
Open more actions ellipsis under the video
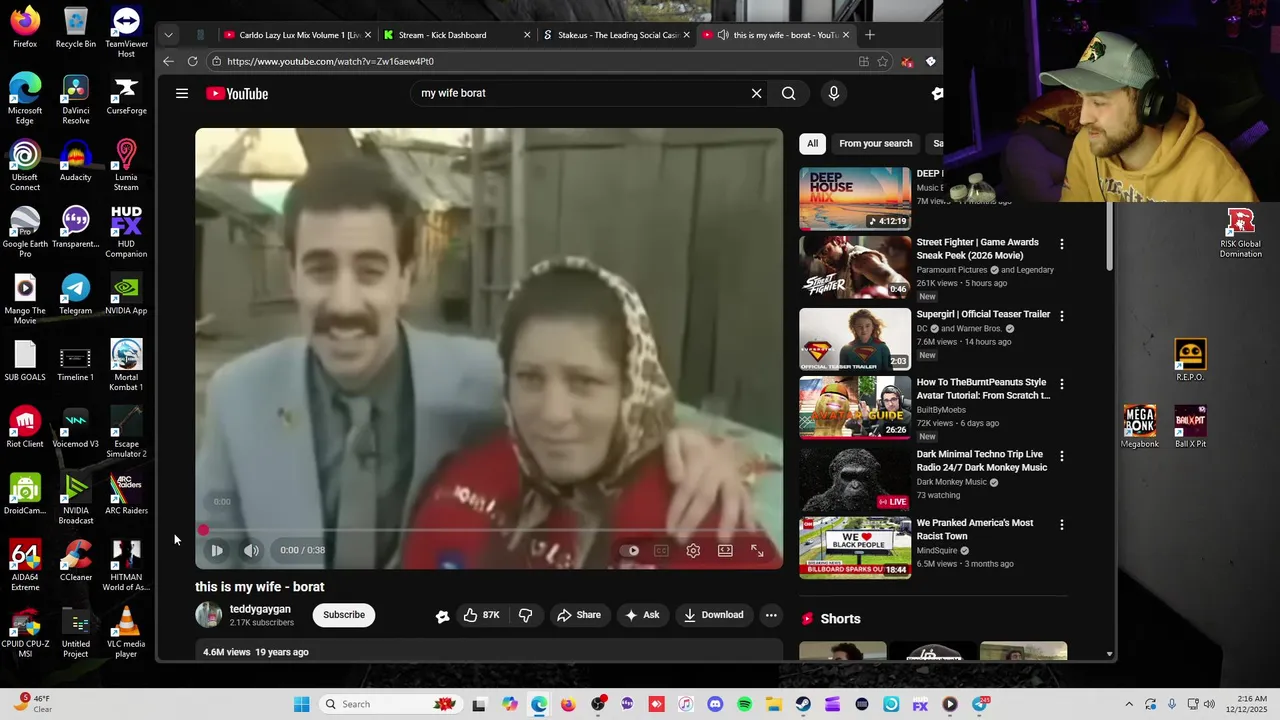tap(771, 615)
